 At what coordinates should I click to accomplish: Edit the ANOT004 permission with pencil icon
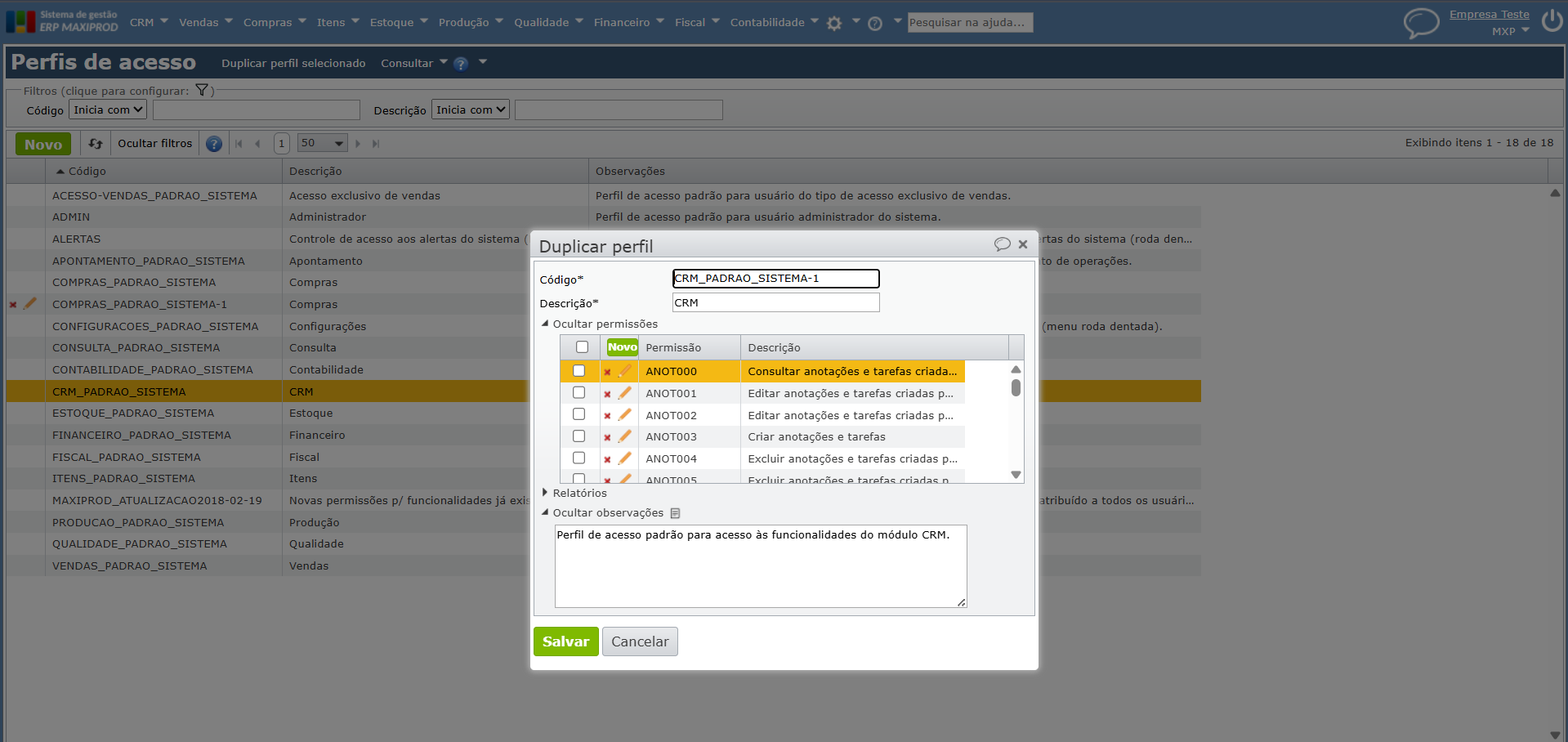(625, 458)
